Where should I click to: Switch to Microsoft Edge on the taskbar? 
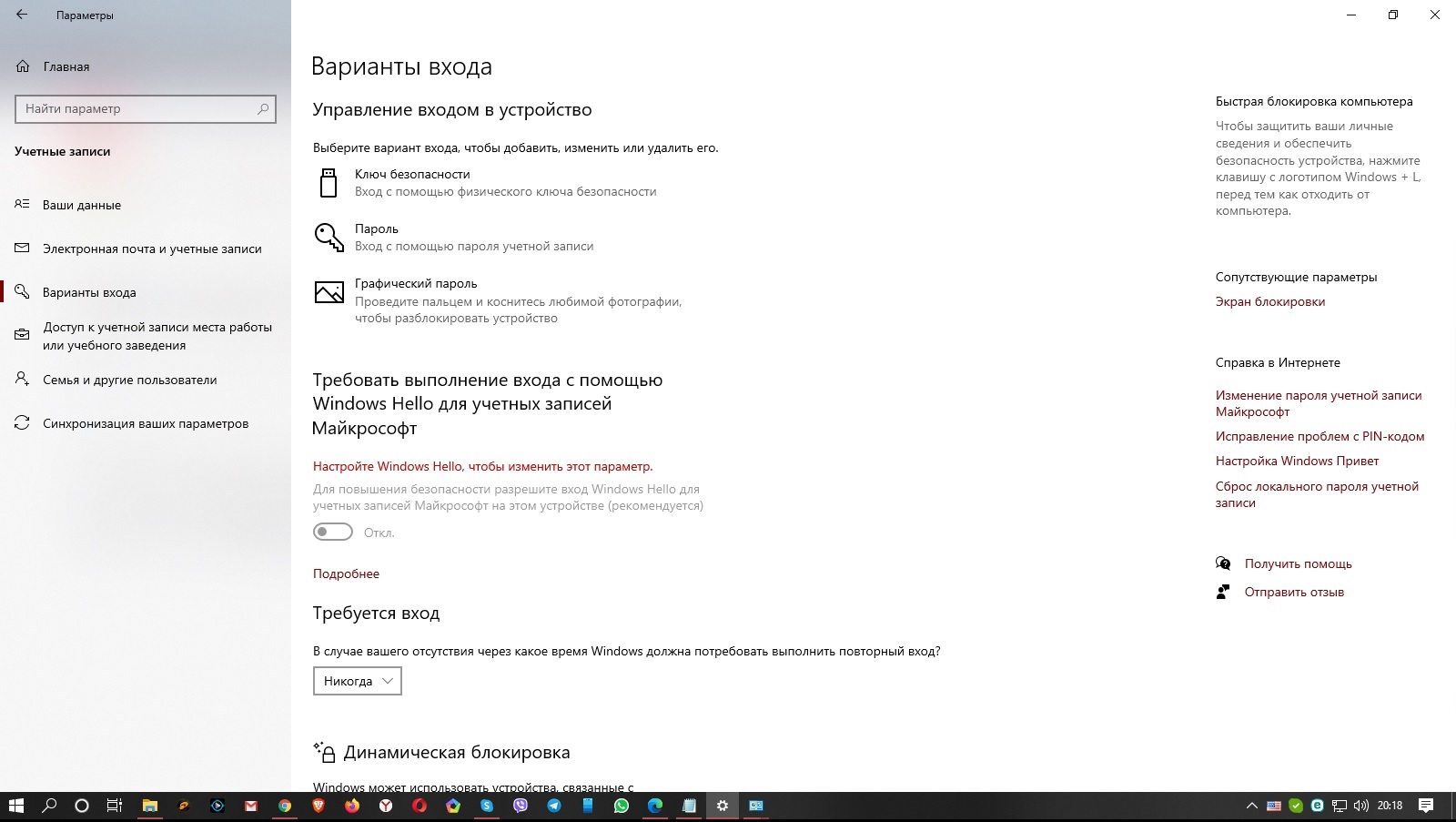pyautogui.click(x=655, y=806)
